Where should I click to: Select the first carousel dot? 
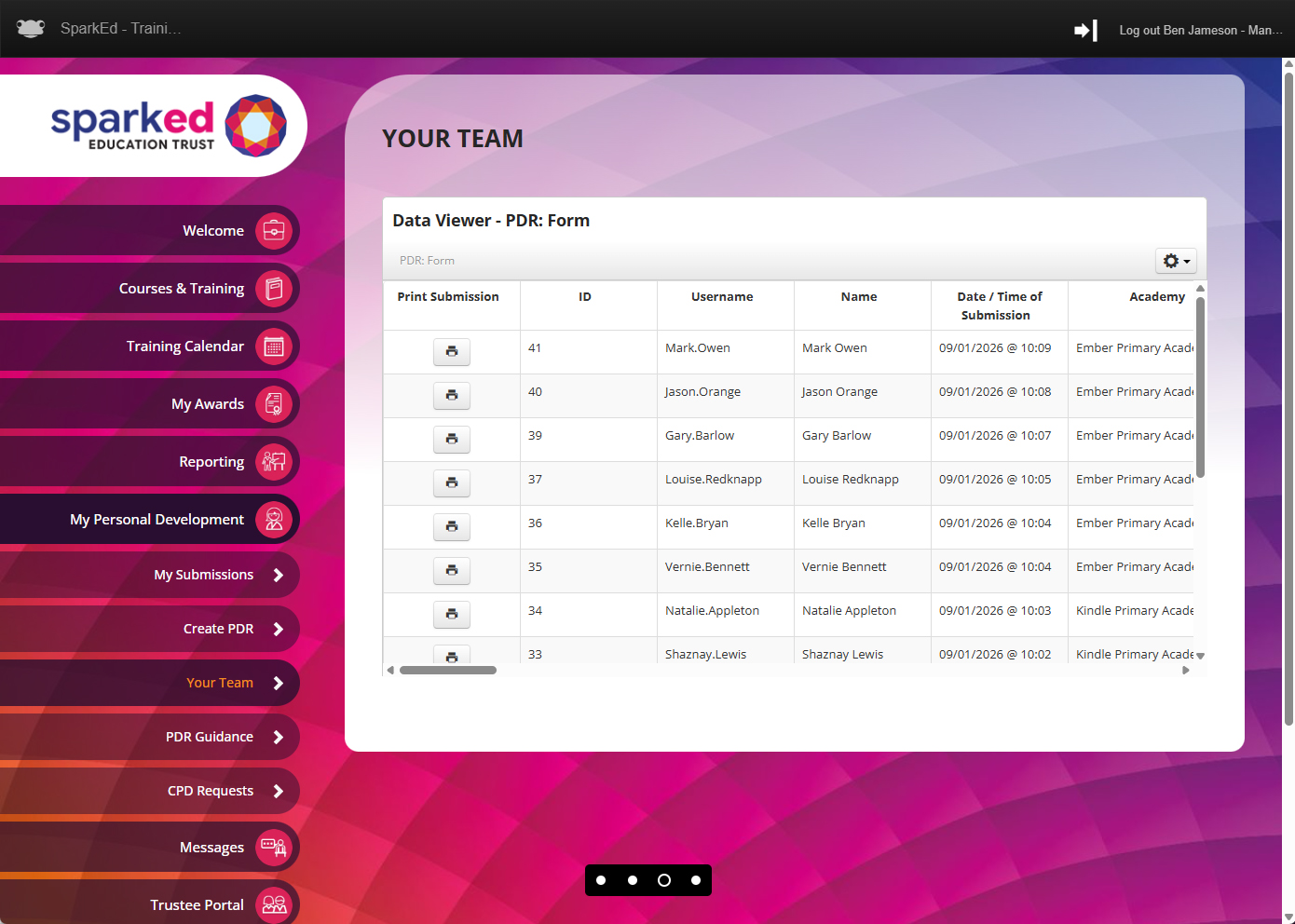601,880
